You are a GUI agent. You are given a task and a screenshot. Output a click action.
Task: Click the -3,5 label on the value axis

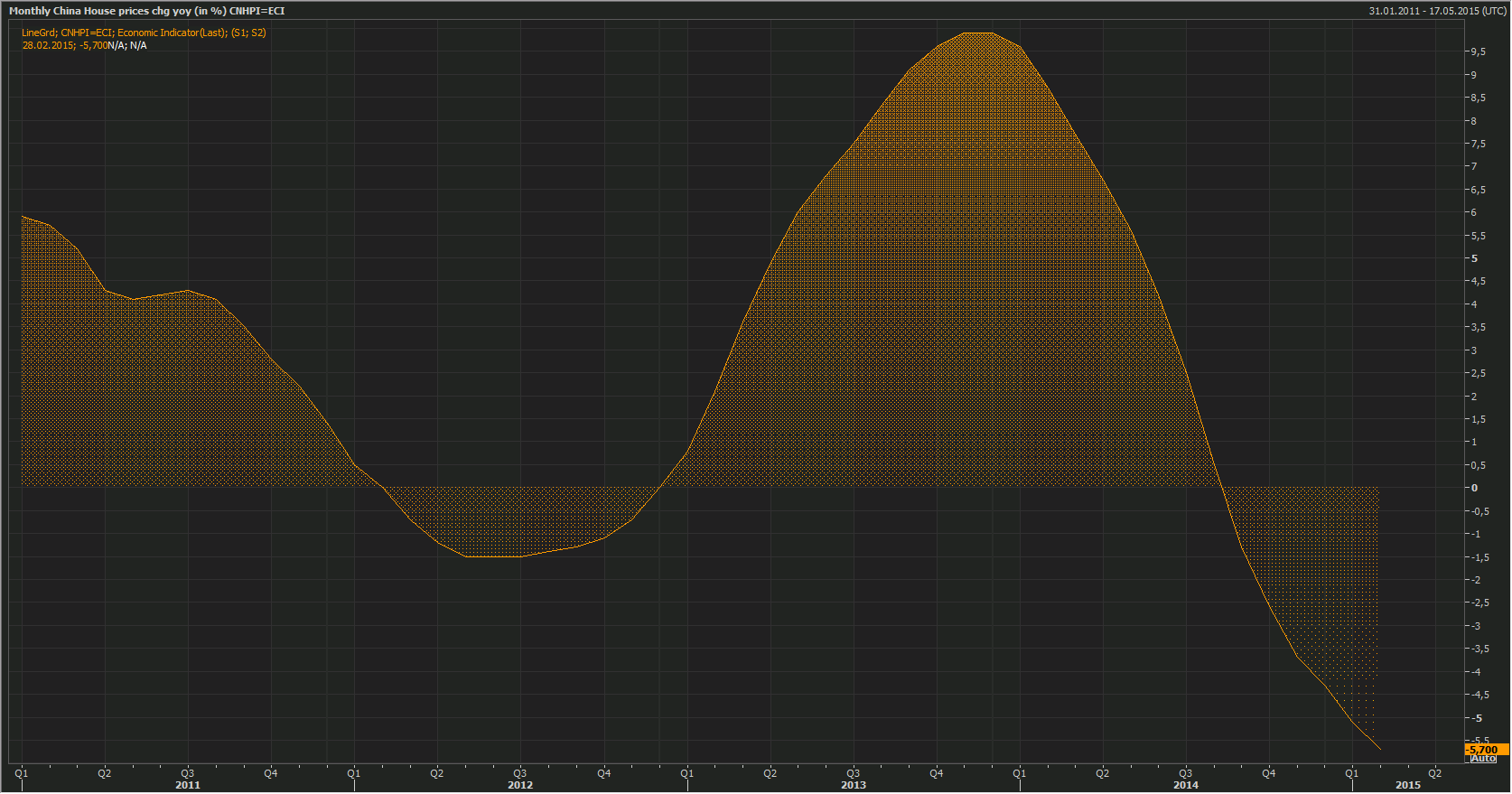pyautogui.click(x=1479, y=649)
